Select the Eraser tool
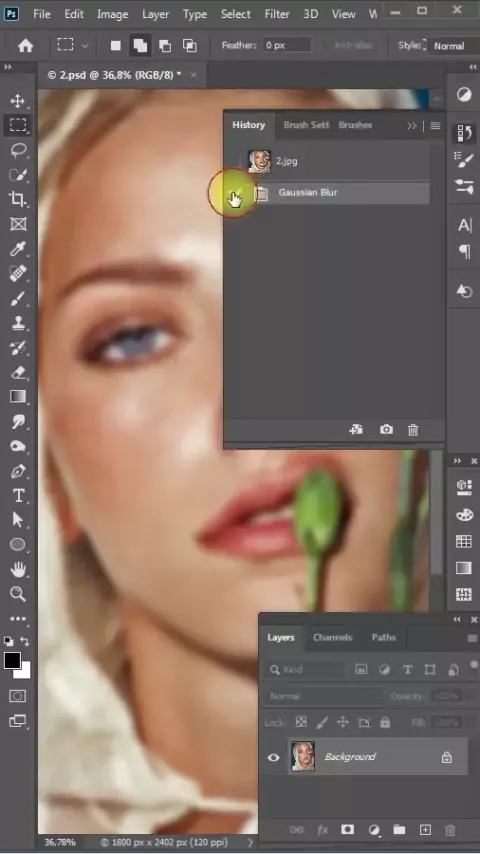Image resolution: width=480 pixels, height=854 pixels. click(17, 373)
